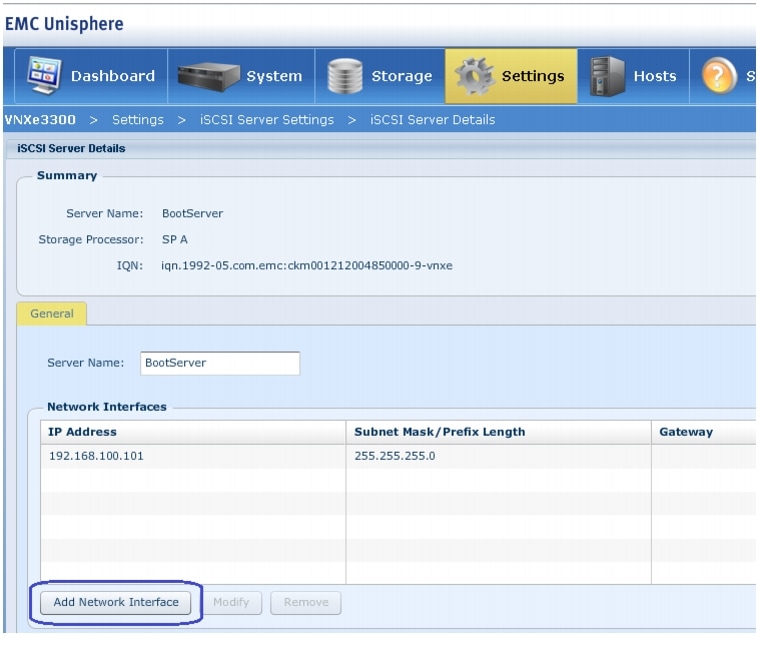The width and height of the screenshot is (760, 663).
Task: Click the Add Network Interface button
Action: pyautogui.click(x=116, y=602)
